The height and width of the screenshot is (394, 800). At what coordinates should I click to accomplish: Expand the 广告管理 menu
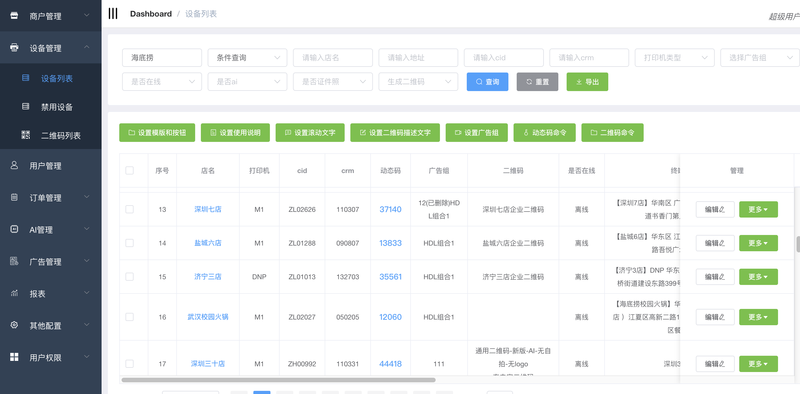(x=51, y=261)
